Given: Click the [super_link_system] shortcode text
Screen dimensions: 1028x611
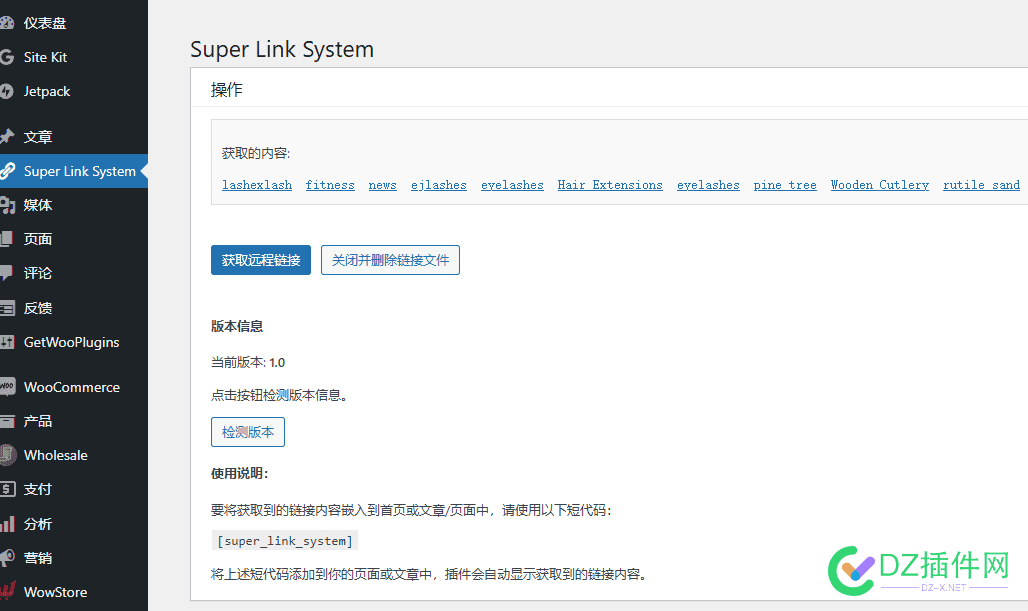Looking at the screenshot, I should [x=285, y=541].
